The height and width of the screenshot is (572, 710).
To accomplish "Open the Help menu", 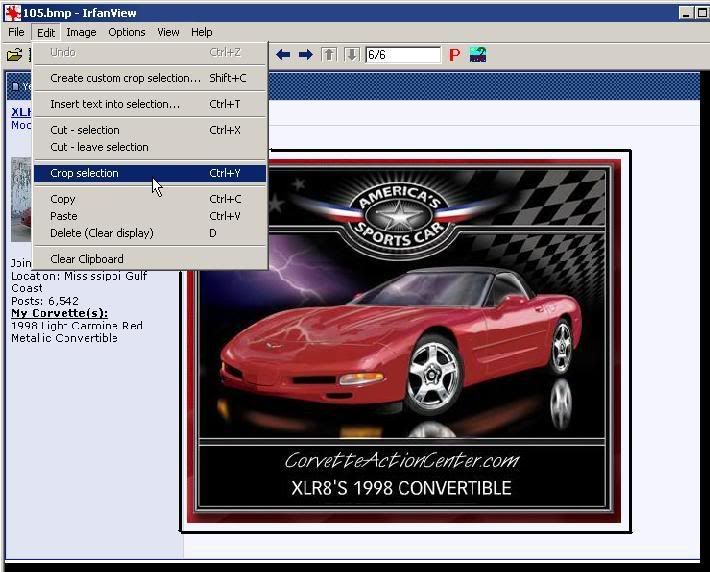I will 201,32.
